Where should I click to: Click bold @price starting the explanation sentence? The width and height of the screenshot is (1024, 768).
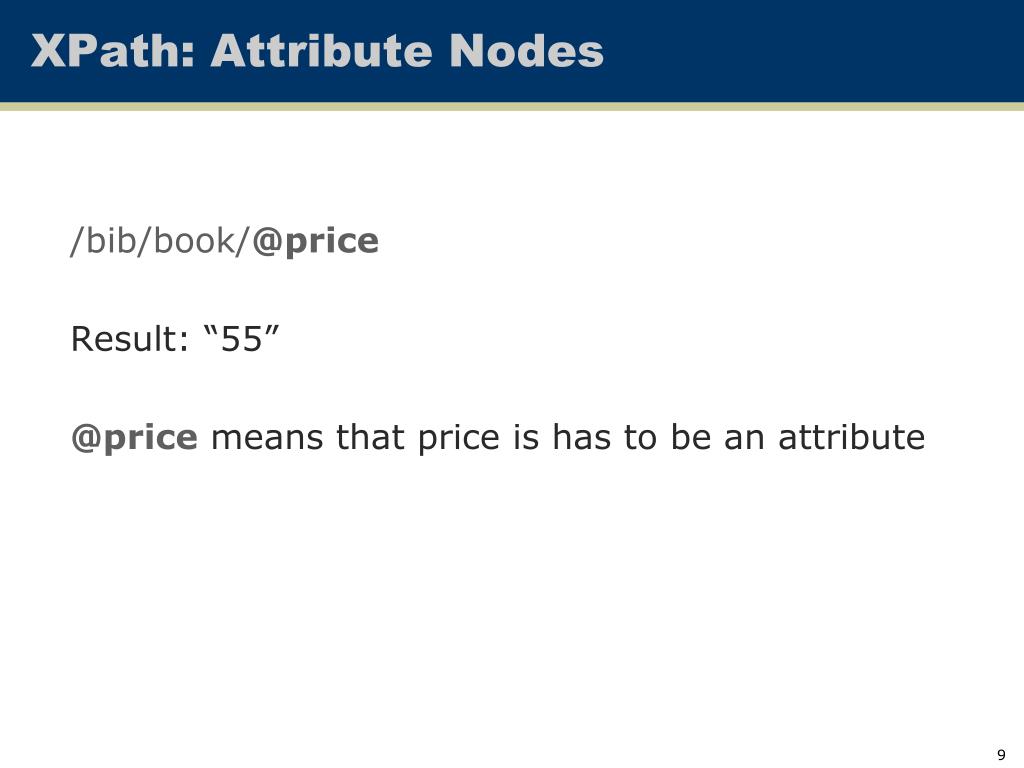pos(134,438)
